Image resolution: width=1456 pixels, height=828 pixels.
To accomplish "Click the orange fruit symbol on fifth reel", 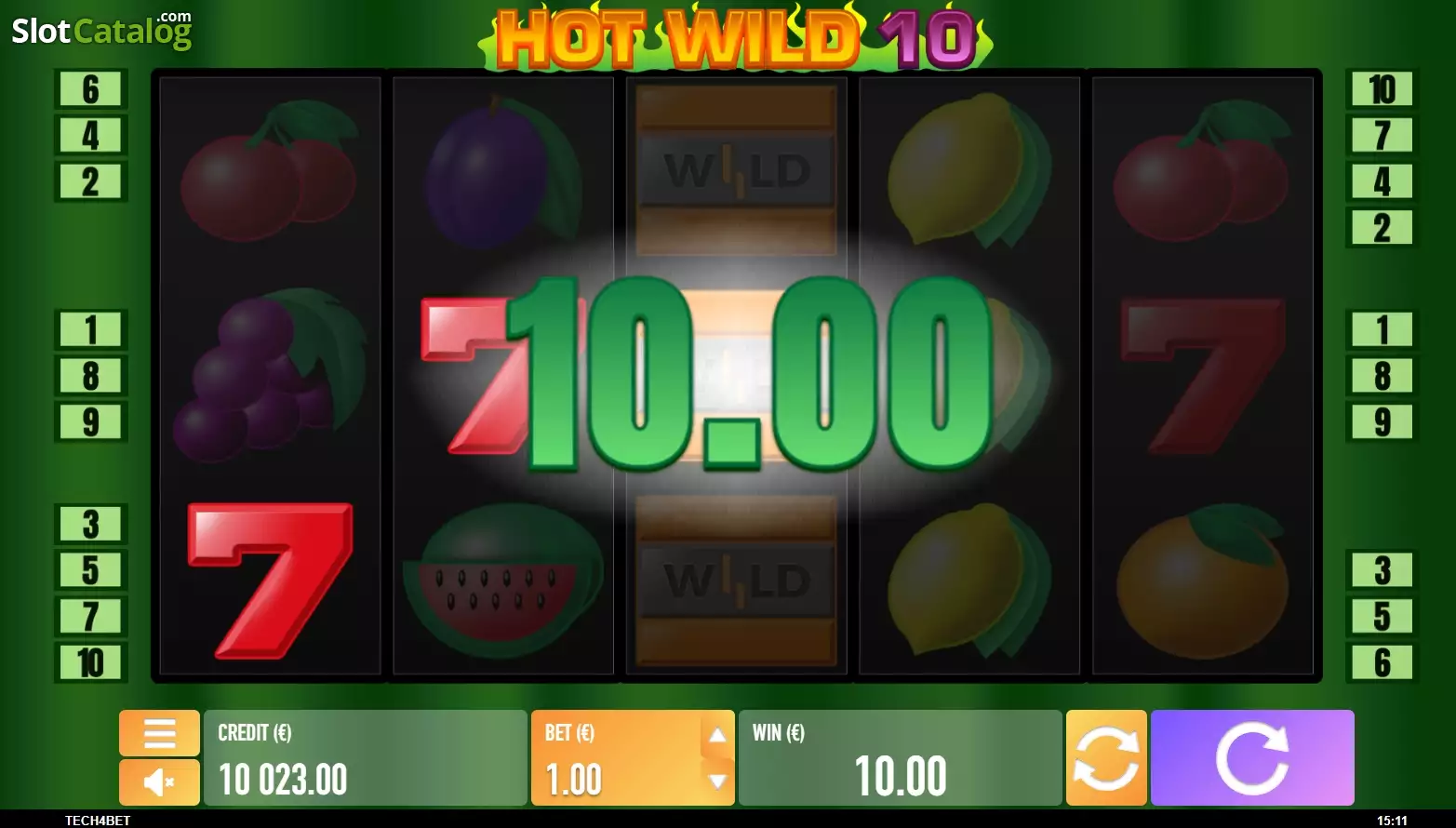I will click(1203, 581).
